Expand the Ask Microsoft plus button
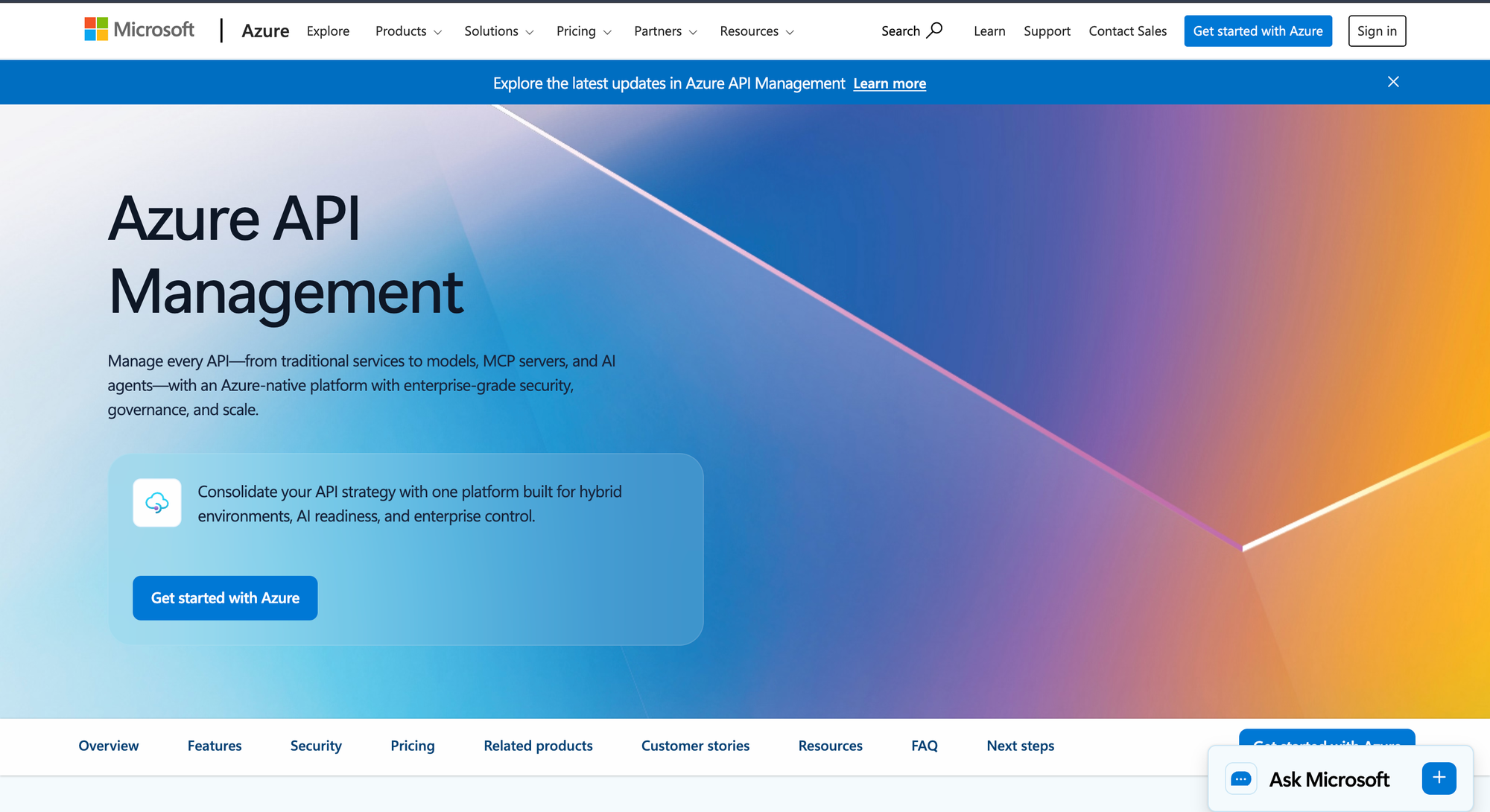The height and width of the screenshot is (812, 1490). (x=1439, y=778)
